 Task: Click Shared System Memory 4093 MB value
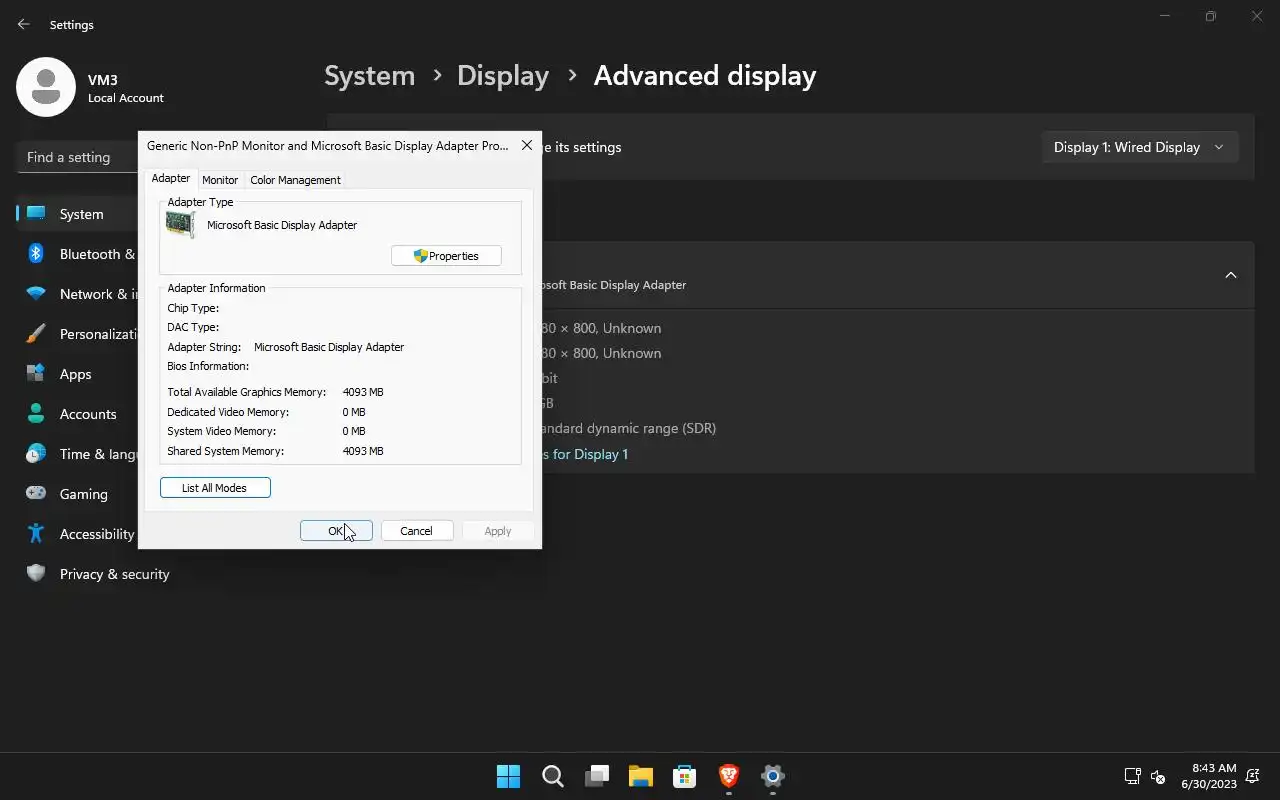pos(363,451)
